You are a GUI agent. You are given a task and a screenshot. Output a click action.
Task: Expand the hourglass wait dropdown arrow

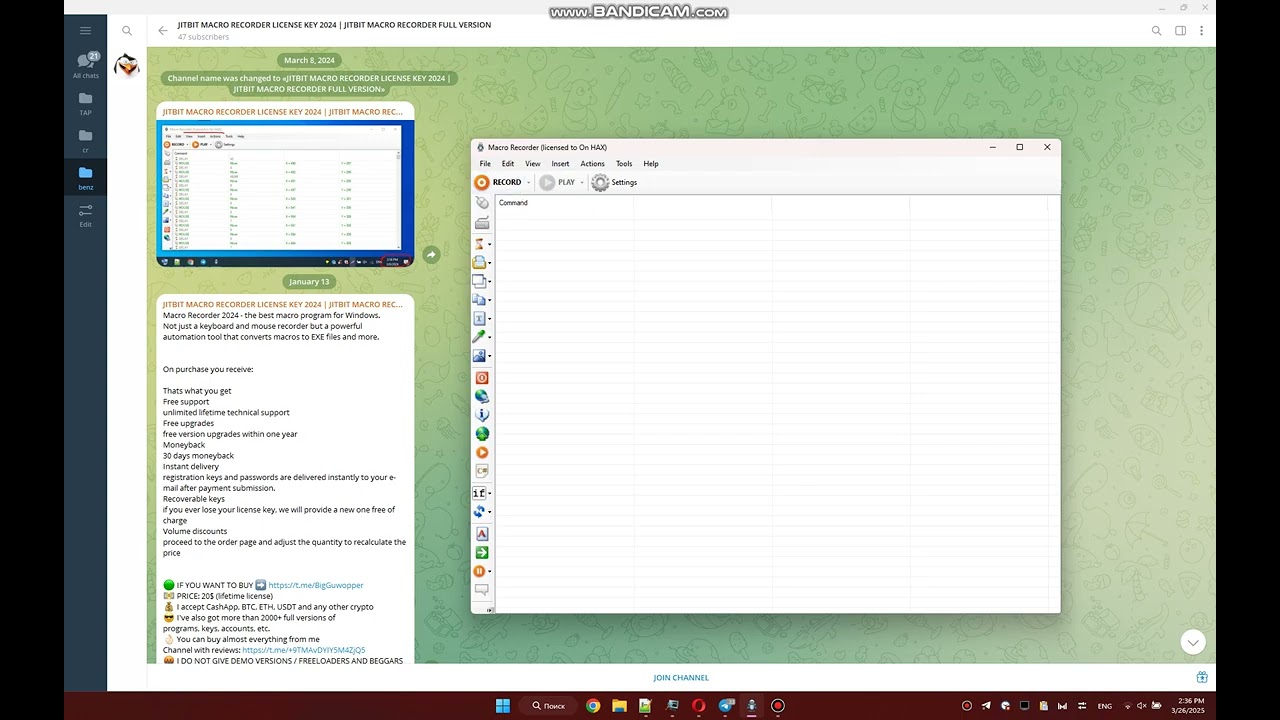tap(490, 244)
